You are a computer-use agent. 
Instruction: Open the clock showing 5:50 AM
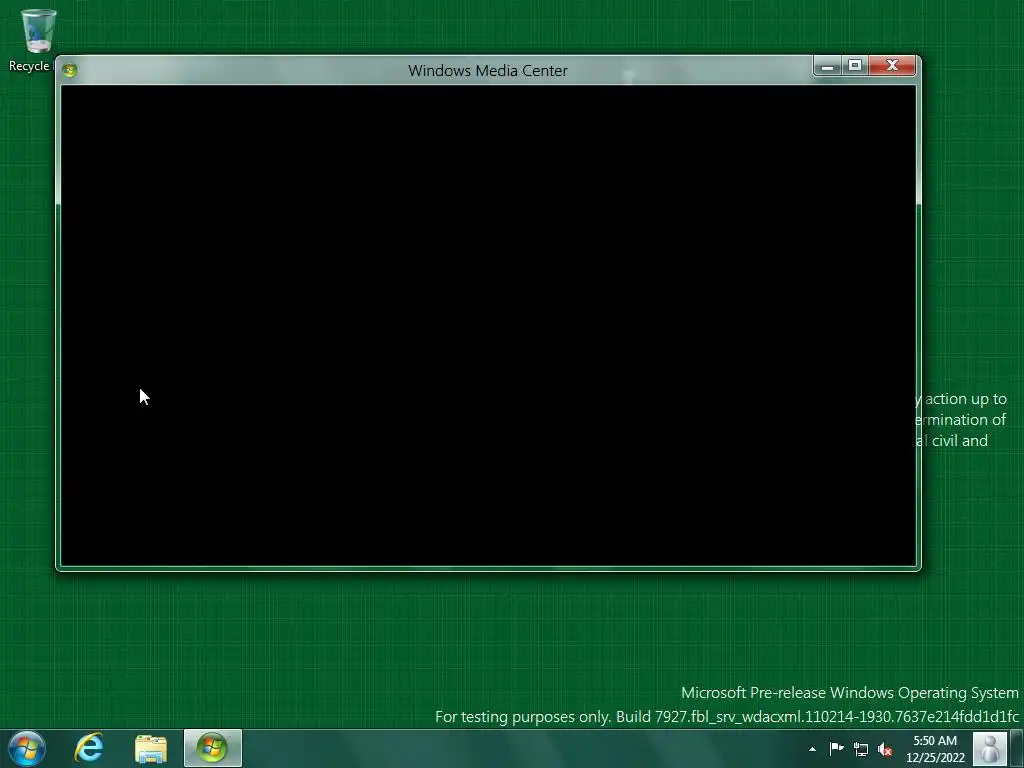(935, 749)
